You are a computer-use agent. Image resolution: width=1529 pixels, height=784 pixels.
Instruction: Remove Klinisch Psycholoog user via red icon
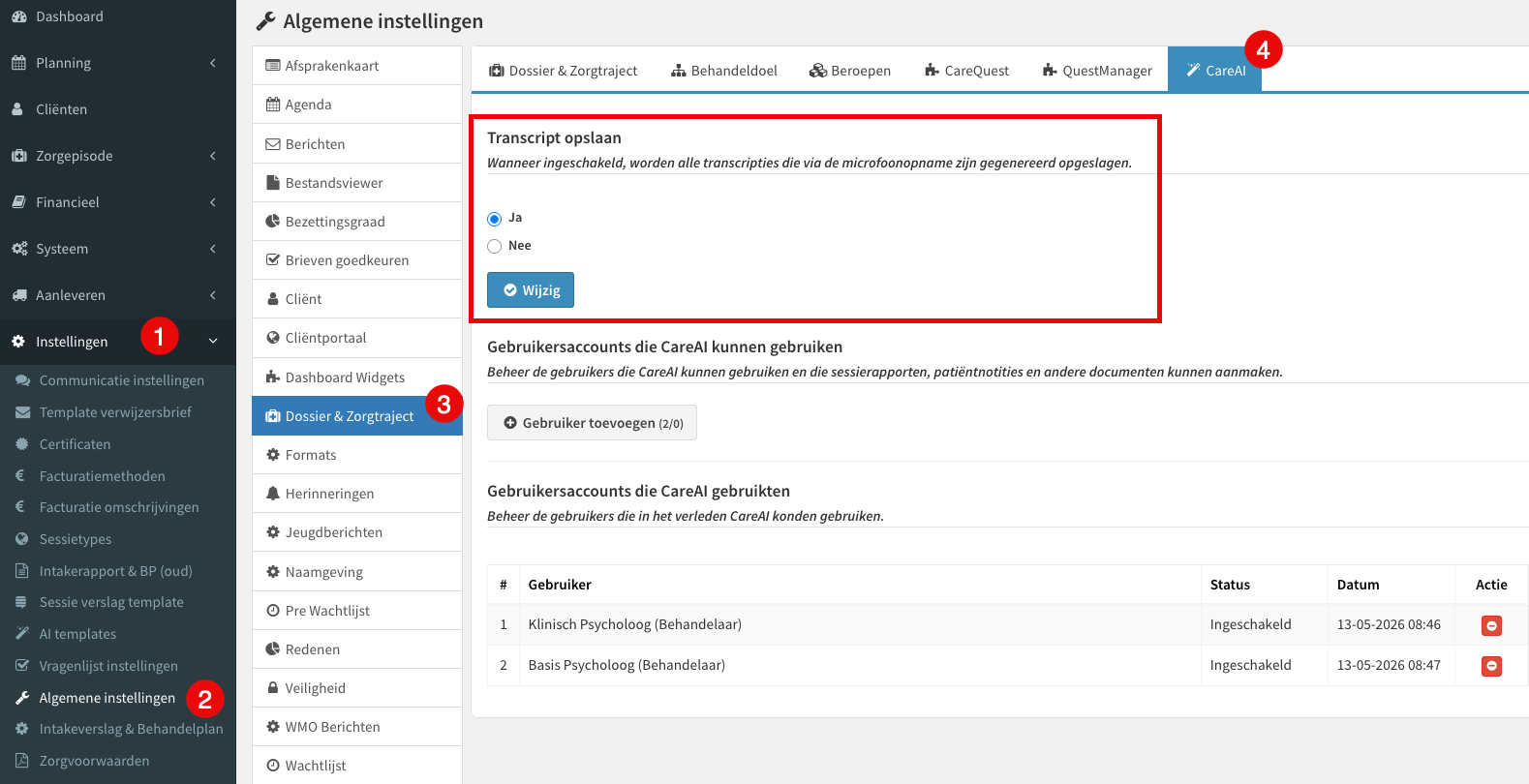[1491, 626]
